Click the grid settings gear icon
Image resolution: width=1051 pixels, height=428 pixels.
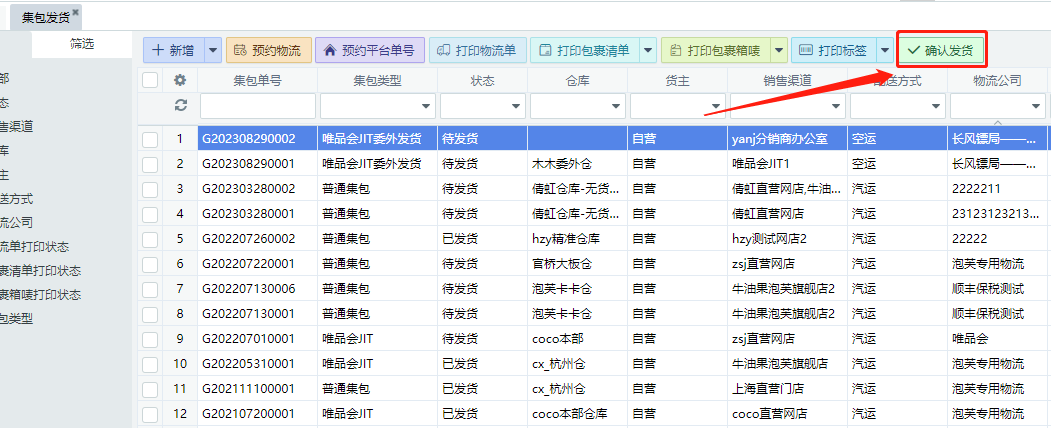[180, 81]
